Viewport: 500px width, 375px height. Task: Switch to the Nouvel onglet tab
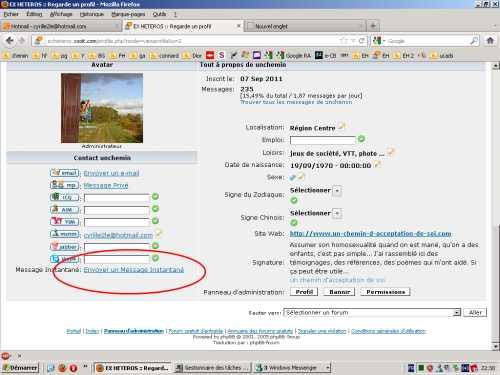click(x=305, y=26)
